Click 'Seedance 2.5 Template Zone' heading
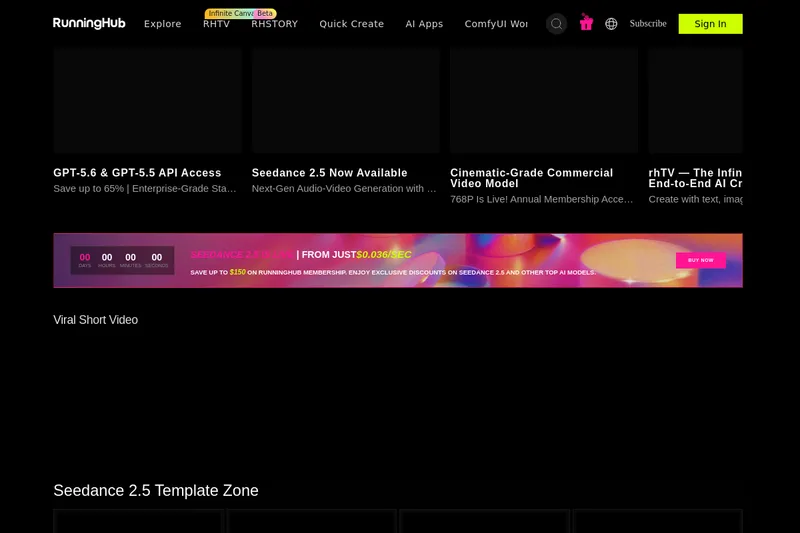The image size is (800, 533). [x=156, y=491]
